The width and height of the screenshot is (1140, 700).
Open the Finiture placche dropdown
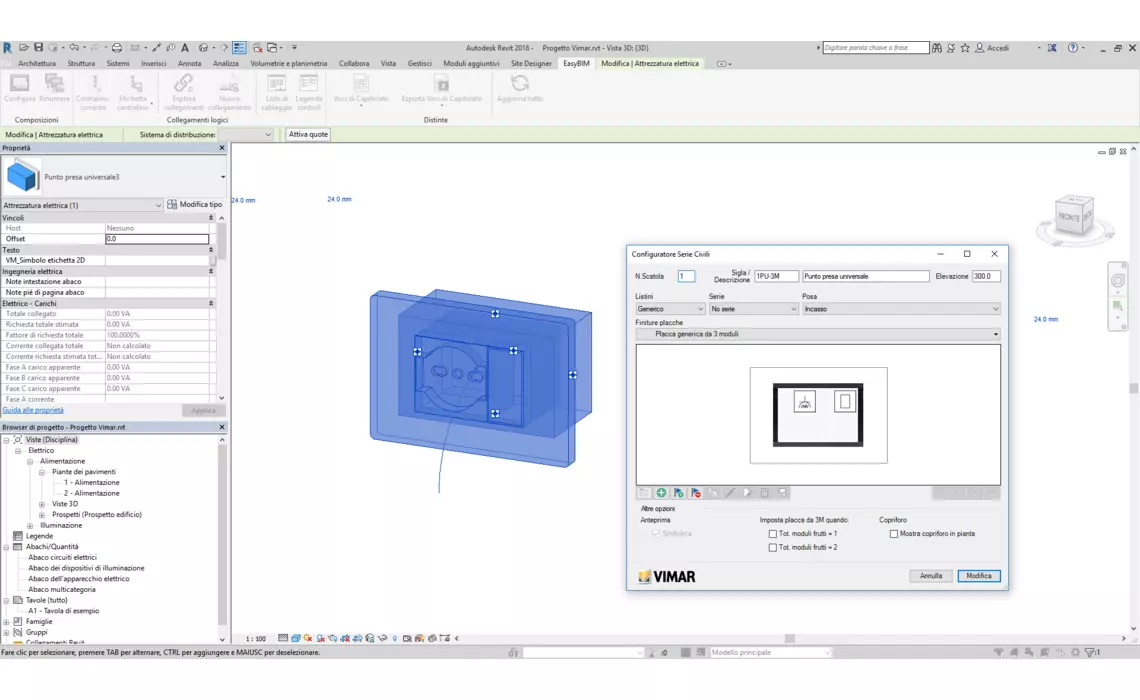pos(818,334)
